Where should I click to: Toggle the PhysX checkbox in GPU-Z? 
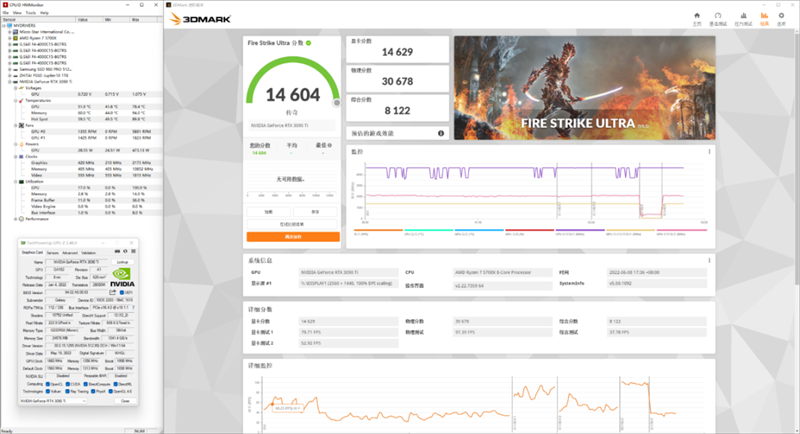93,392
